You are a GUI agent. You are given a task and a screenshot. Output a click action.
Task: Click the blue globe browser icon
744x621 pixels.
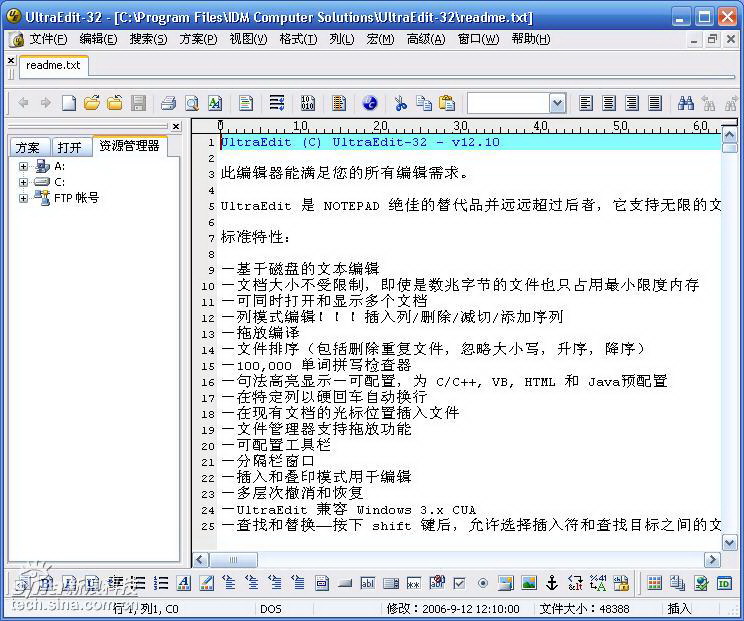pos(369,103)
